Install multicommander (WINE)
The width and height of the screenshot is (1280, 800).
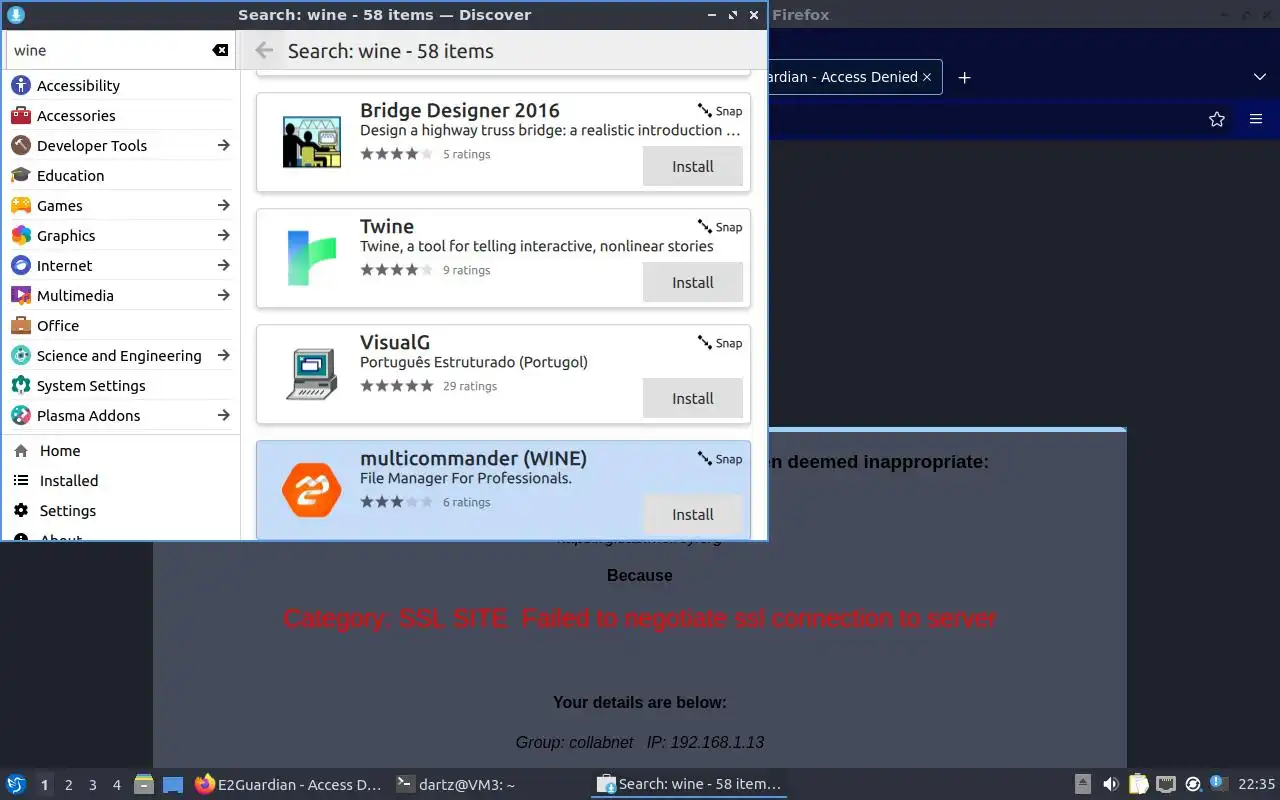pyautogui.click(x=692, y=514)
